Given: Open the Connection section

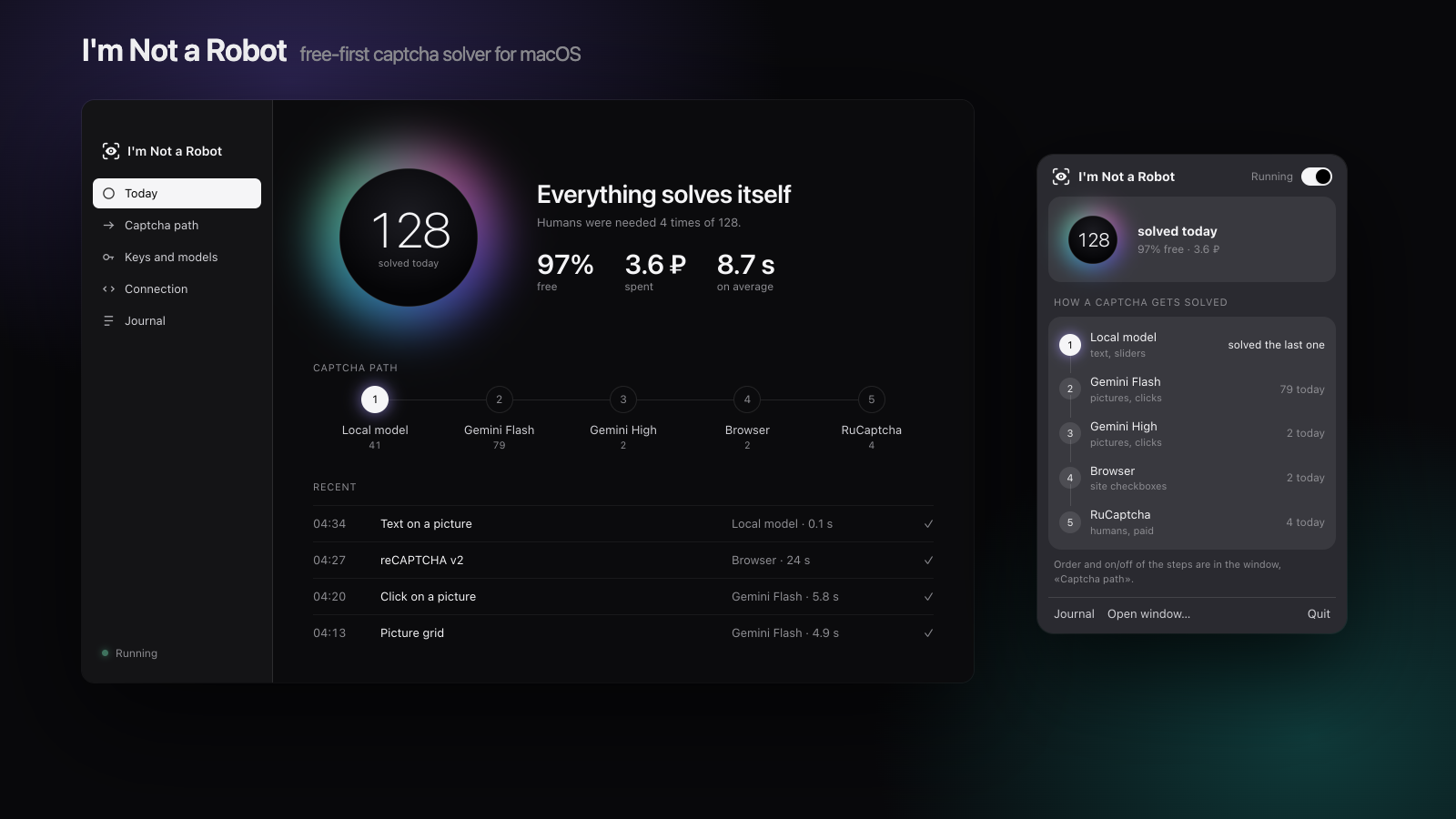Looking at the screenshot, I should [x=177, y=288].
